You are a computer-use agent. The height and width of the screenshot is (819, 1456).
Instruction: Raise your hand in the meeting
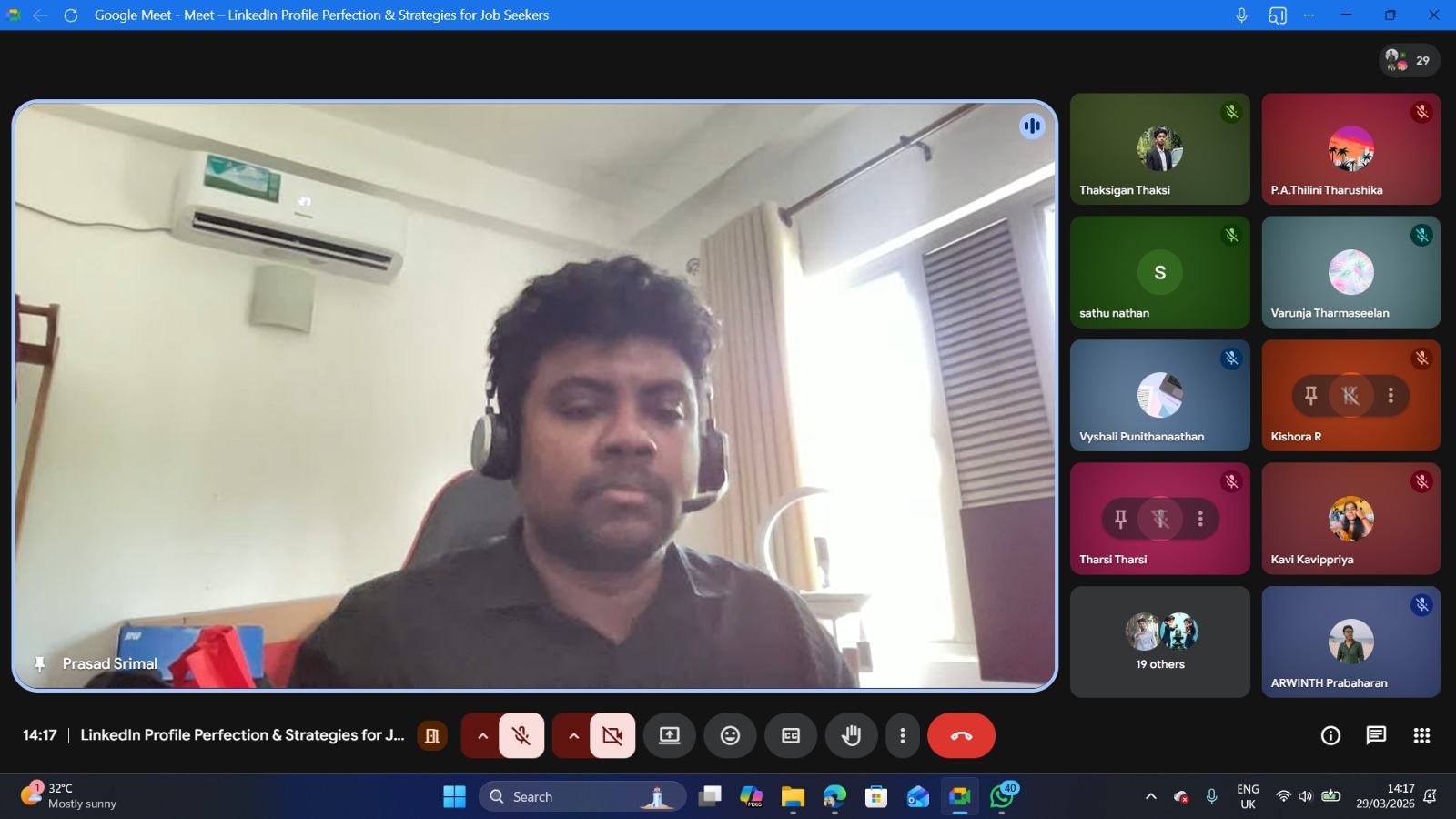pyautogui.click(x=851, y=735)
